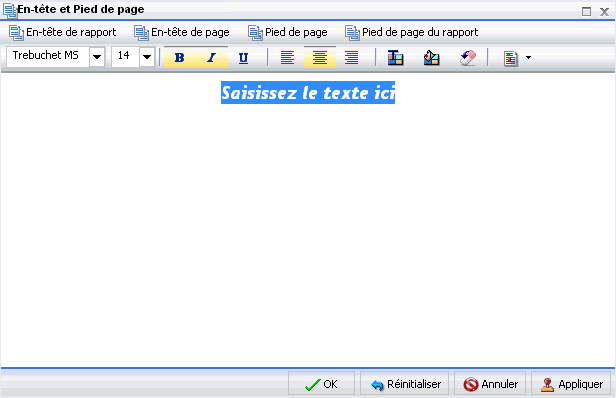Close the En-tête et Pied de page dialog

[x=604, y=11]
